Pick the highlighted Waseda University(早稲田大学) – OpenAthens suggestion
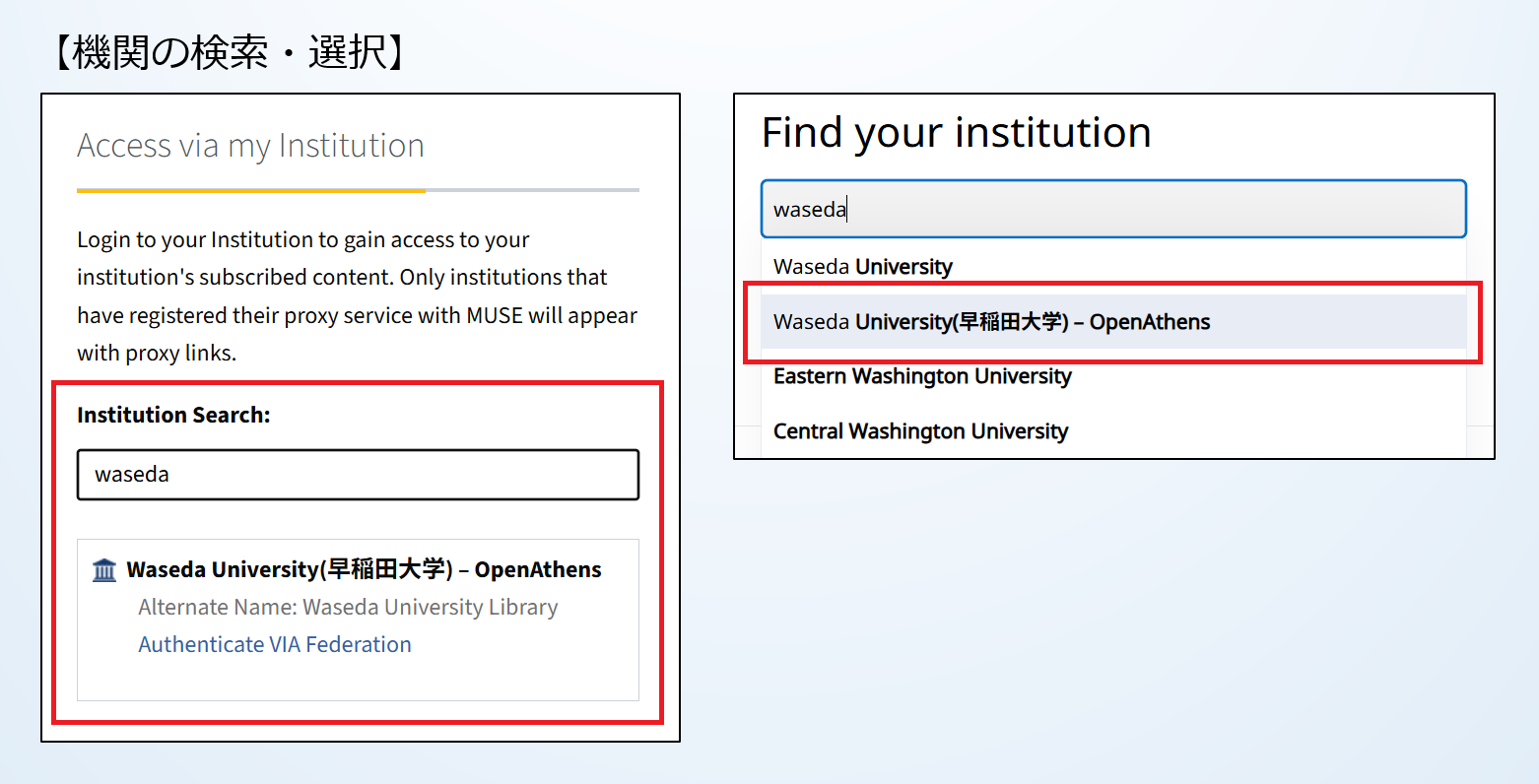This screenshot has width=1539, height=784. [x=991, y=322]
